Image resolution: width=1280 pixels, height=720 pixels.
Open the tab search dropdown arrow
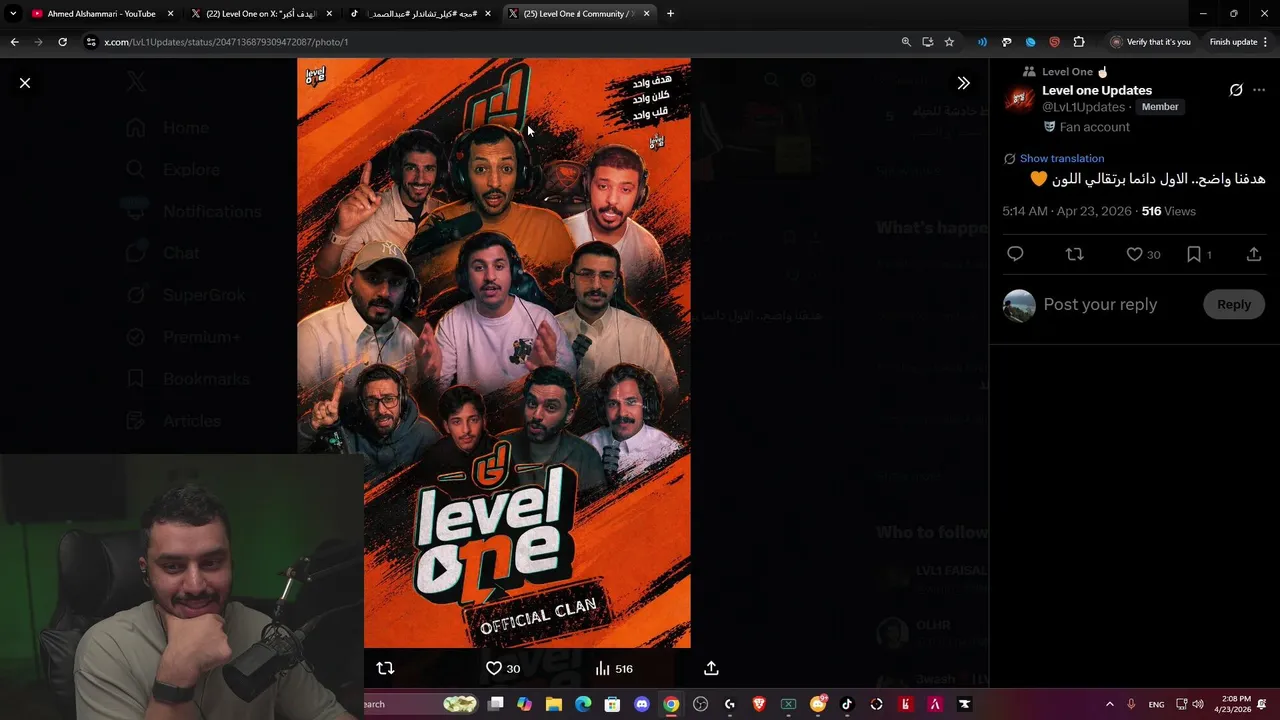point(13,14)
